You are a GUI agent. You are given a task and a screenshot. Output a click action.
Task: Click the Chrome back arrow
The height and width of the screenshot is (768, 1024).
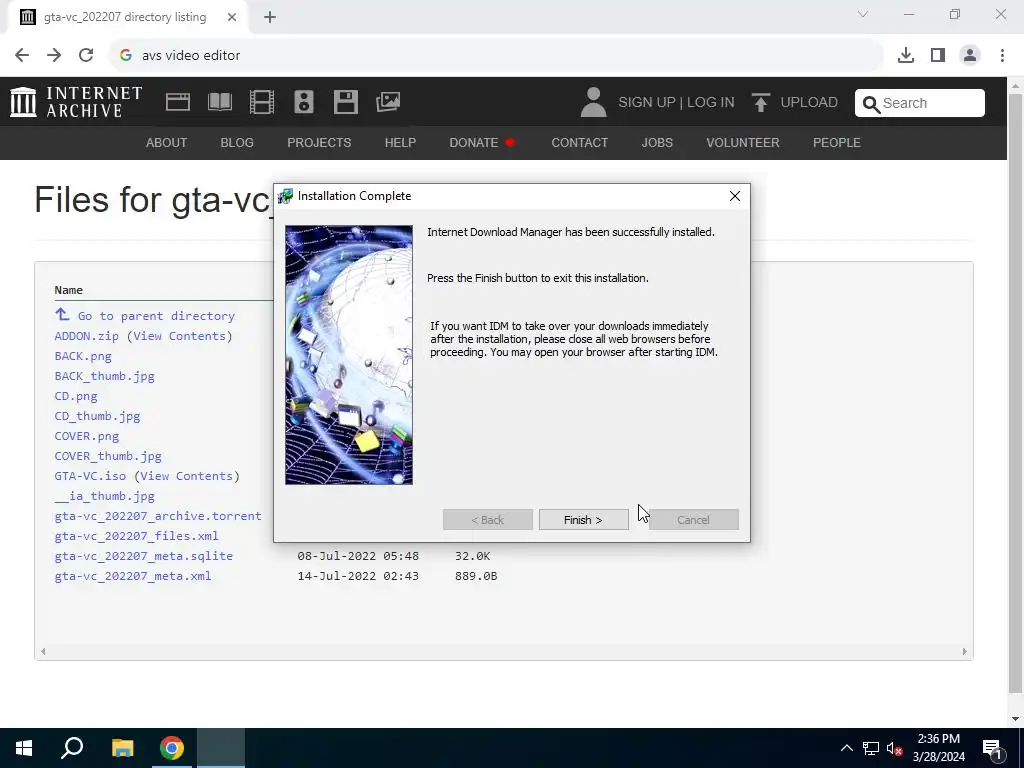(x=22, y=56)
